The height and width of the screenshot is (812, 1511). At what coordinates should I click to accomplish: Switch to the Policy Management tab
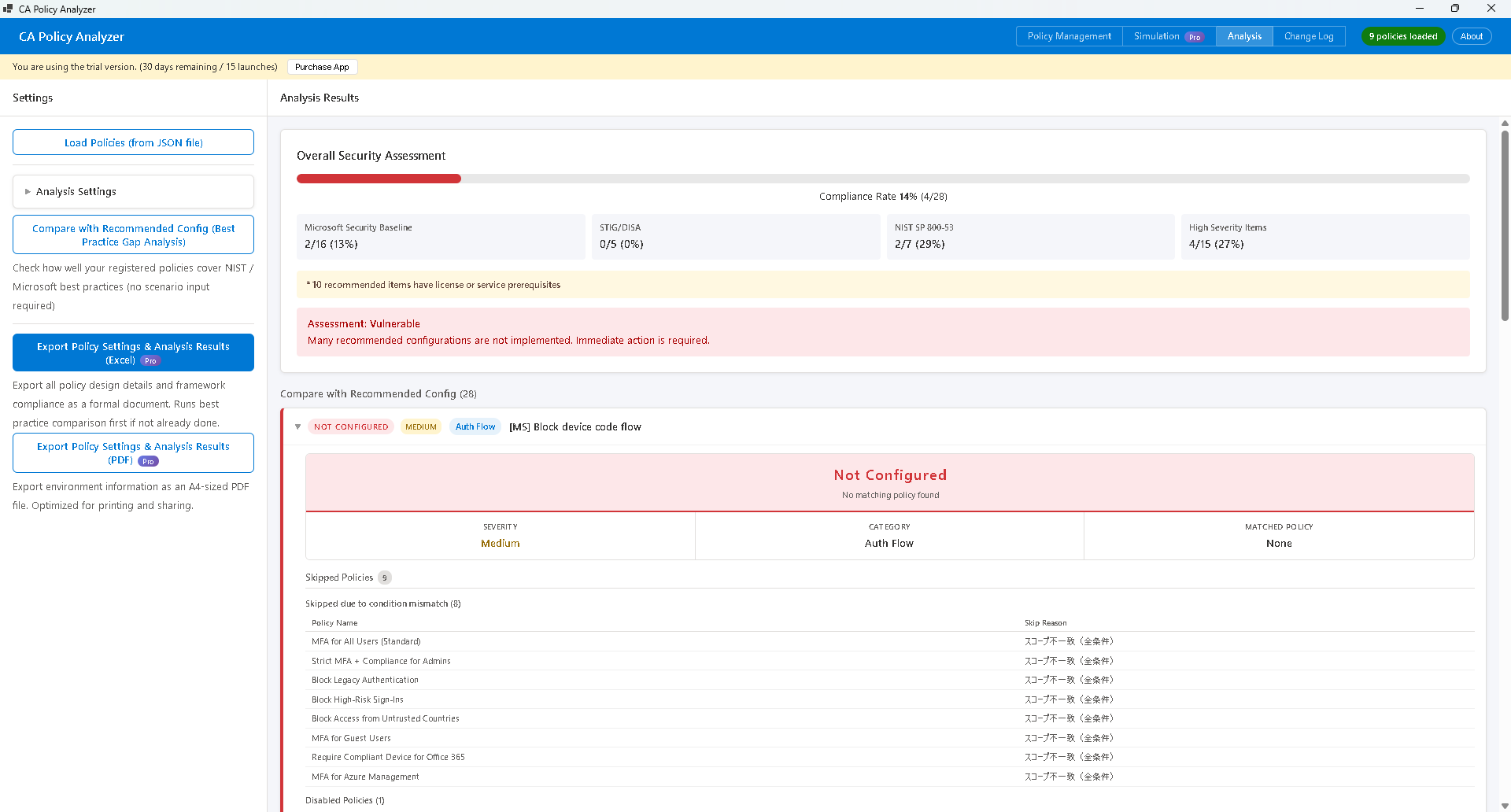click(1069, 36)
